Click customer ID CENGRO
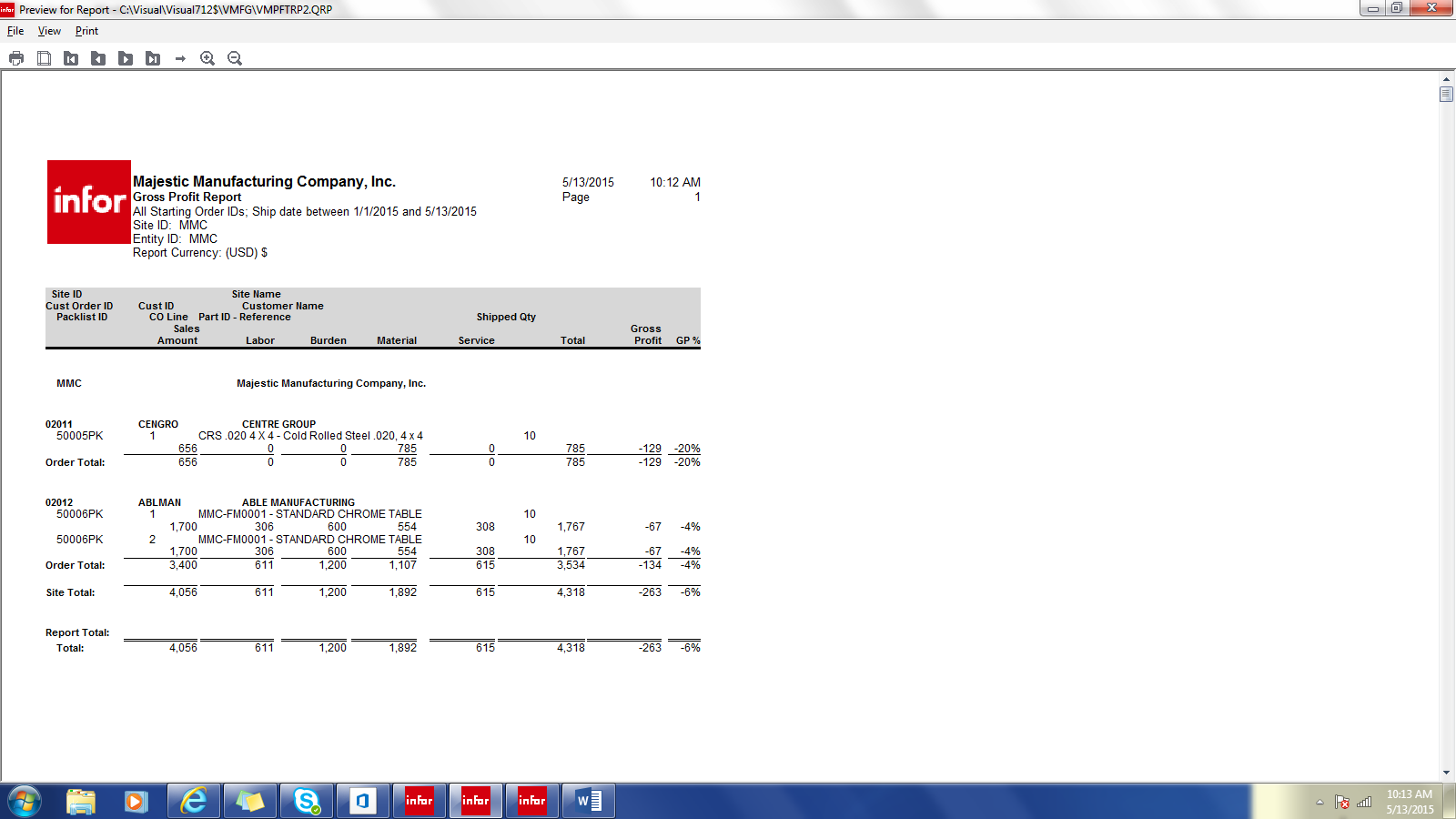Image resolution: width=1456 pixels, height=819 pixels. tap(158, 424)
